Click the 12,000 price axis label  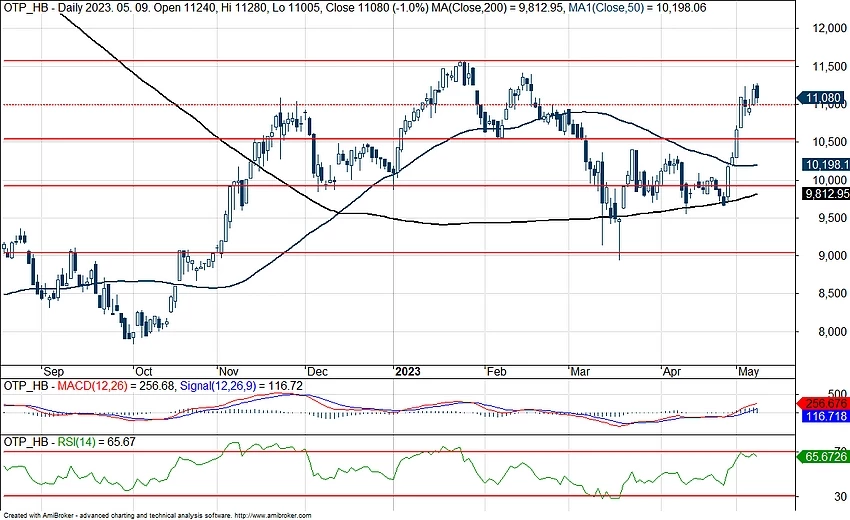[x=829, y=29]
